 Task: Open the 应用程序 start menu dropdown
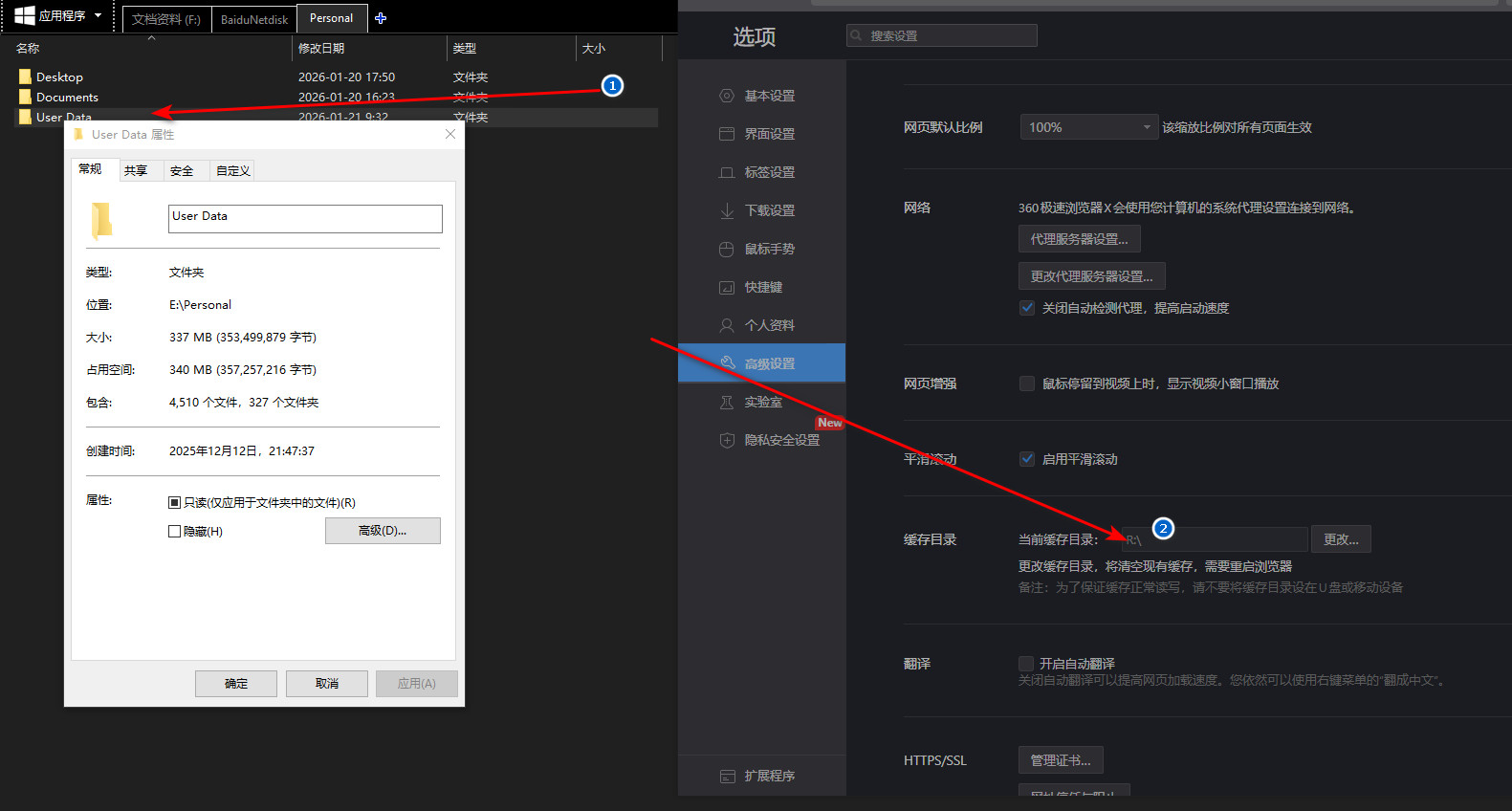[x=59, y=15]
